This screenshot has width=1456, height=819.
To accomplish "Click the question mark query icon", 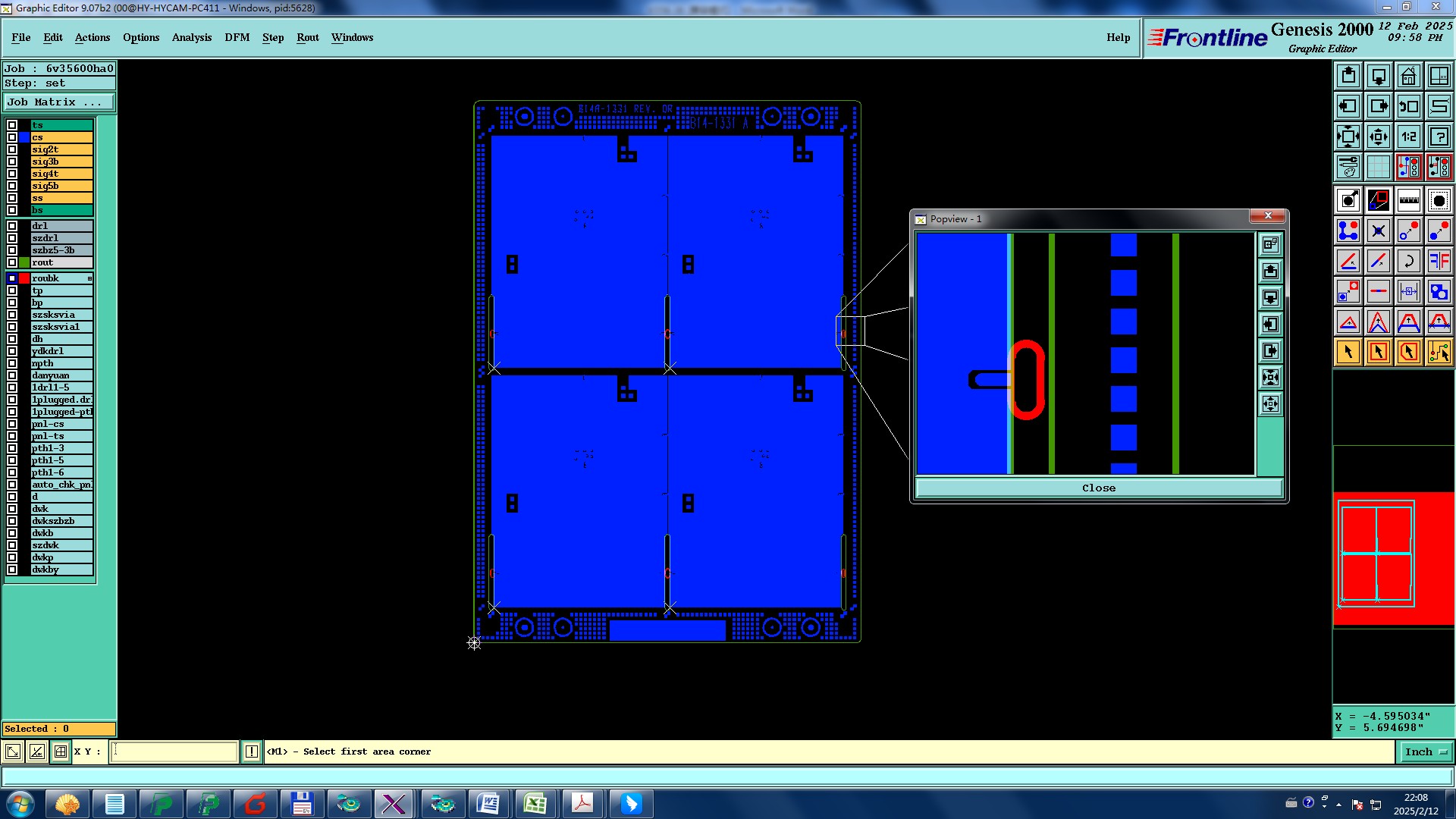I will point(1439,136).
